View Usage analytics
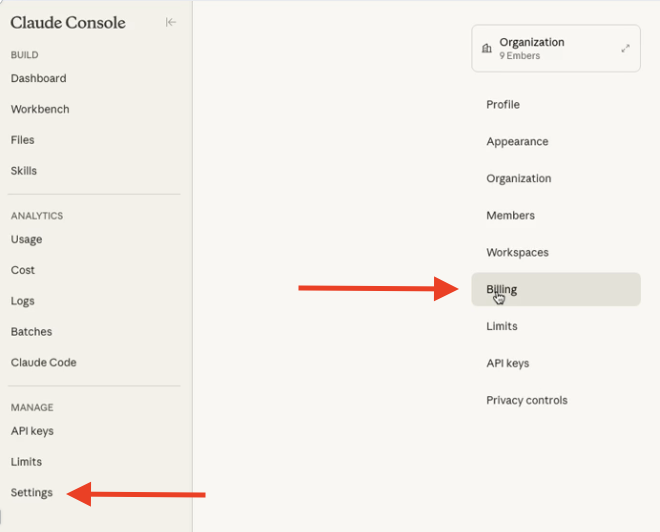Screen dimensions: 660x532 (27, 239)
